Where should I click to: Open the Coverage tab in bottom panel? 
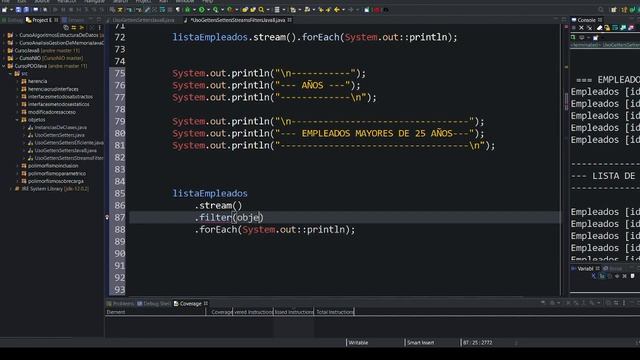click(190, 304)
